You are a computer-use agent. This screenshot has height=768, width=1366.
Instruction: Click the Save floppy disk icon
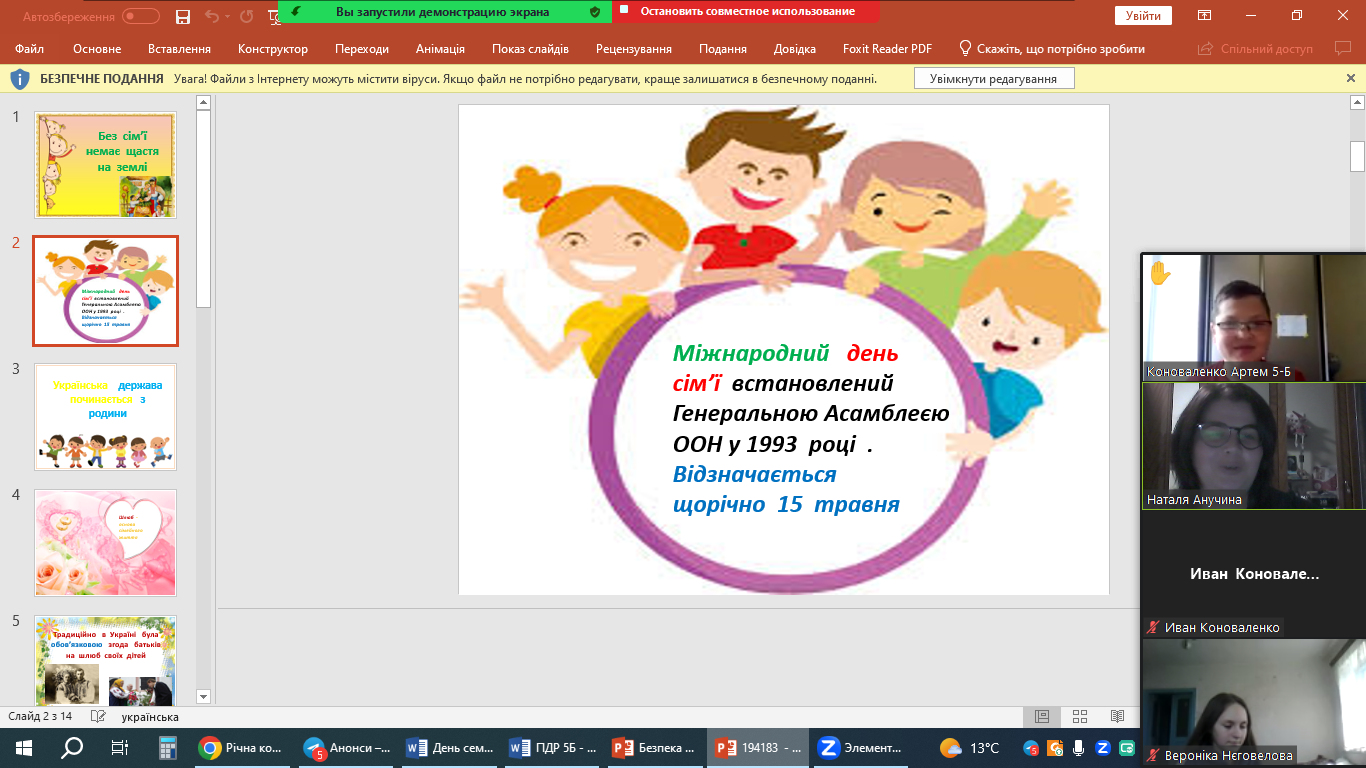(182, 16)
